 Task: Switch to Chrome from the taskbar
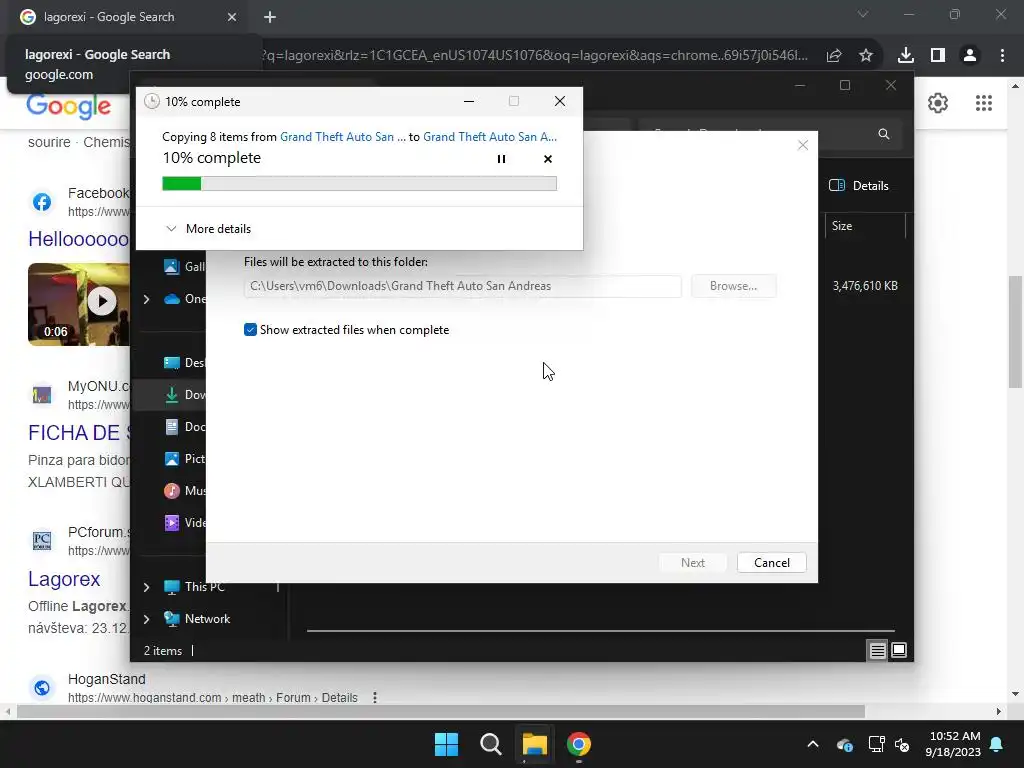[579, 744]
